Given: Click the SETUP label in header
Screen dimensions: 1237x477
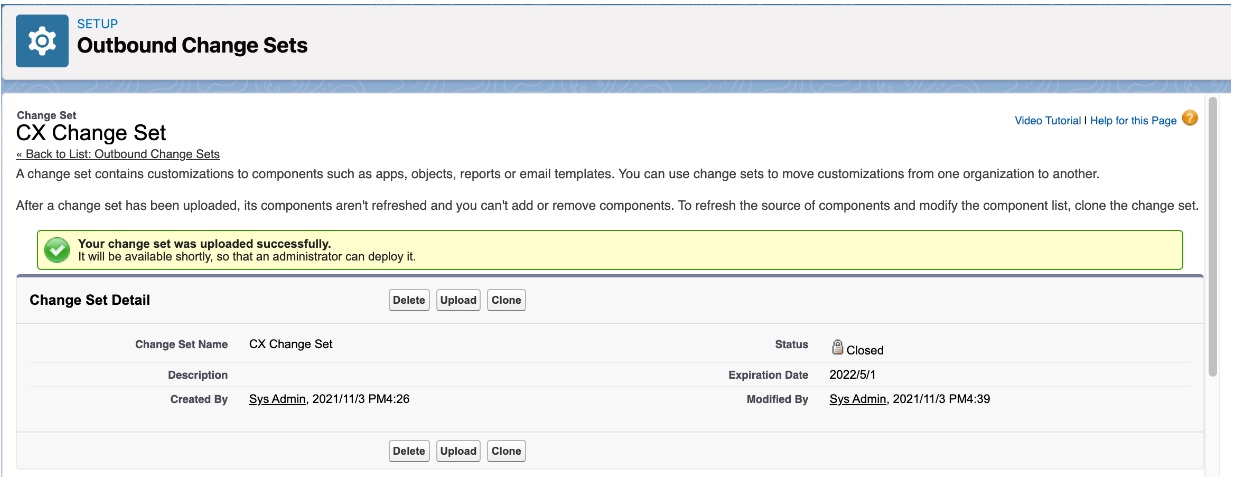Looking at the screenshot, I should (x=97, y=24).
